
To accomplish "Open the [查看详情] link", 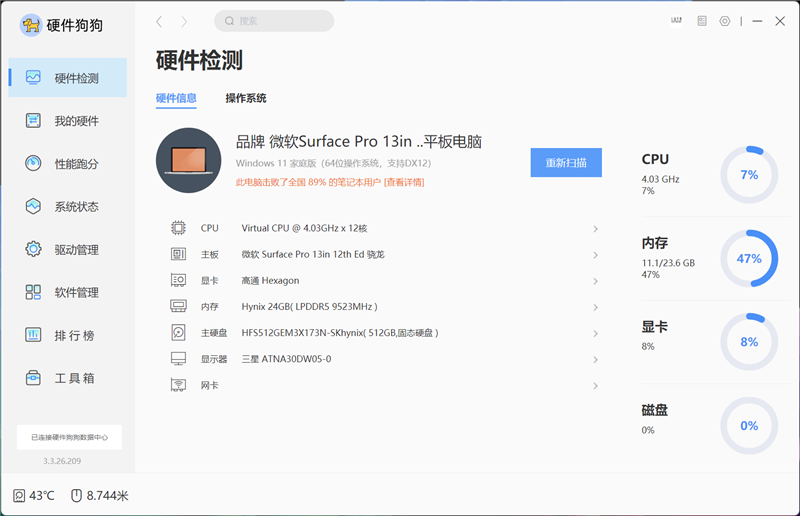I will pos(404,182).
